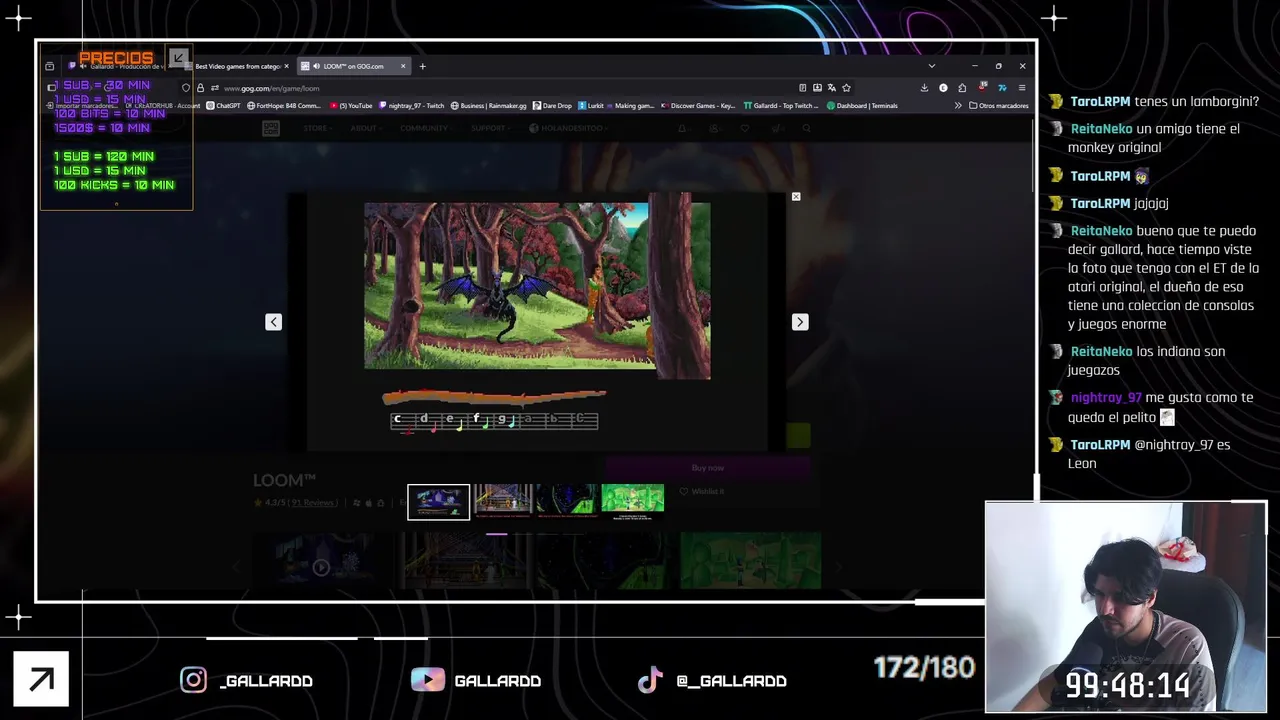Close the LOOM on GOG.com tab
Viewport: 1280px width, 720px height.
point(403,66)
